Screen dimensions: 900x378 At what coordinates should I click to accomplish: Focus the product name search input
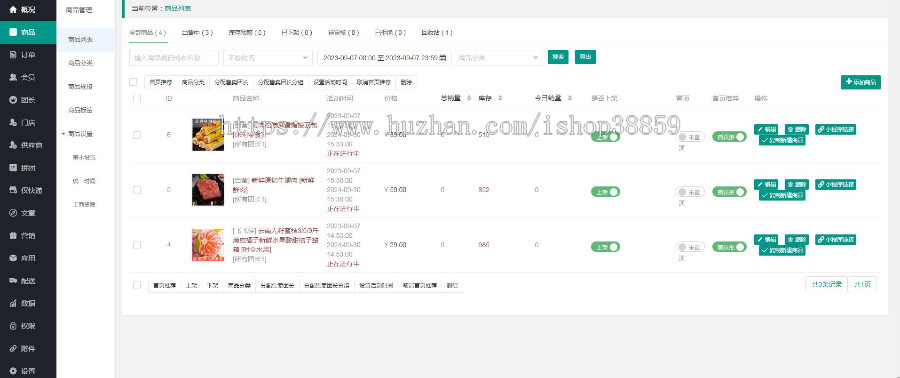point(174,58)
